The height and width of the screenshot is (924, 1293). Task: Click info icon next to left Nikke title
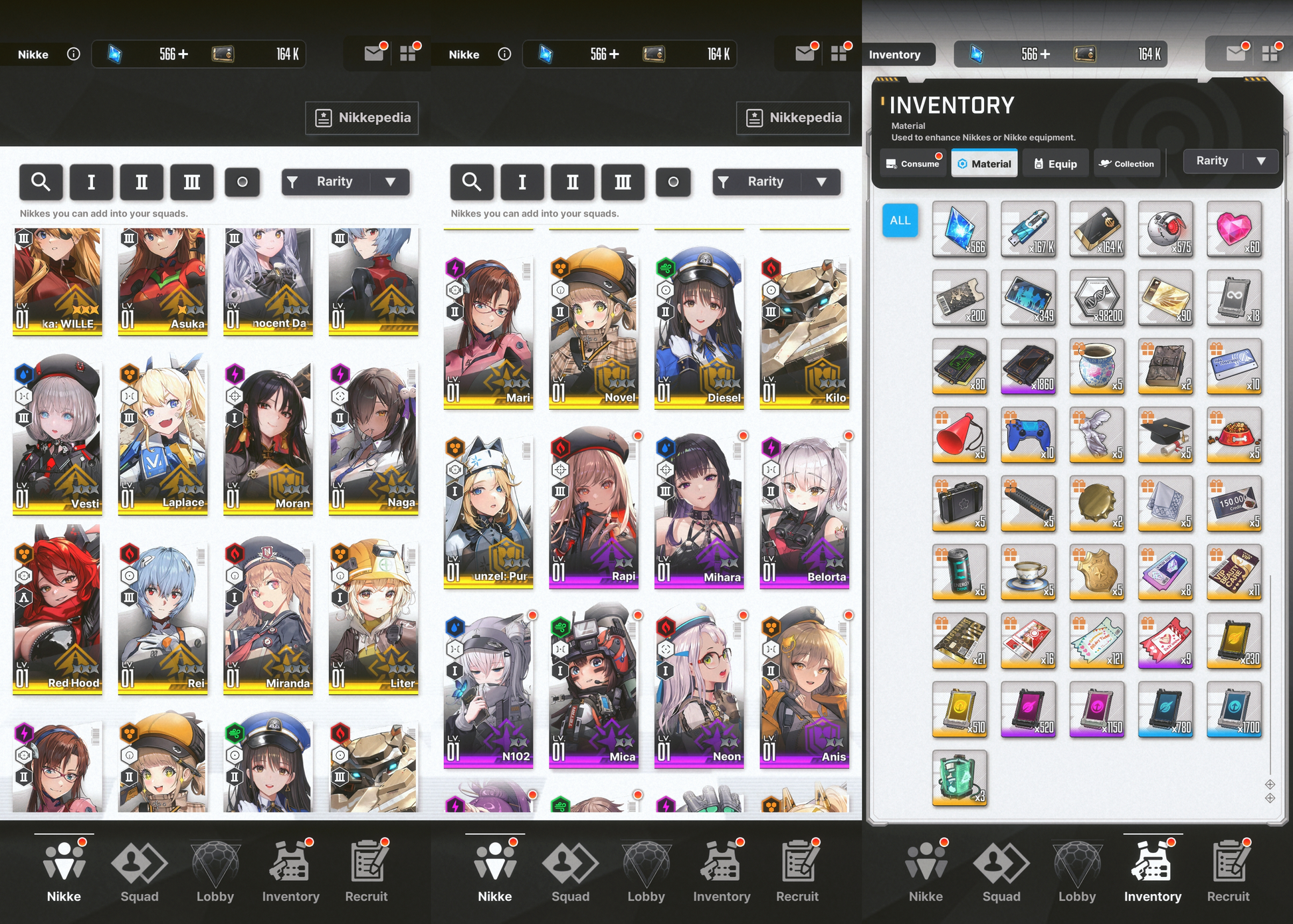[74, 54]
